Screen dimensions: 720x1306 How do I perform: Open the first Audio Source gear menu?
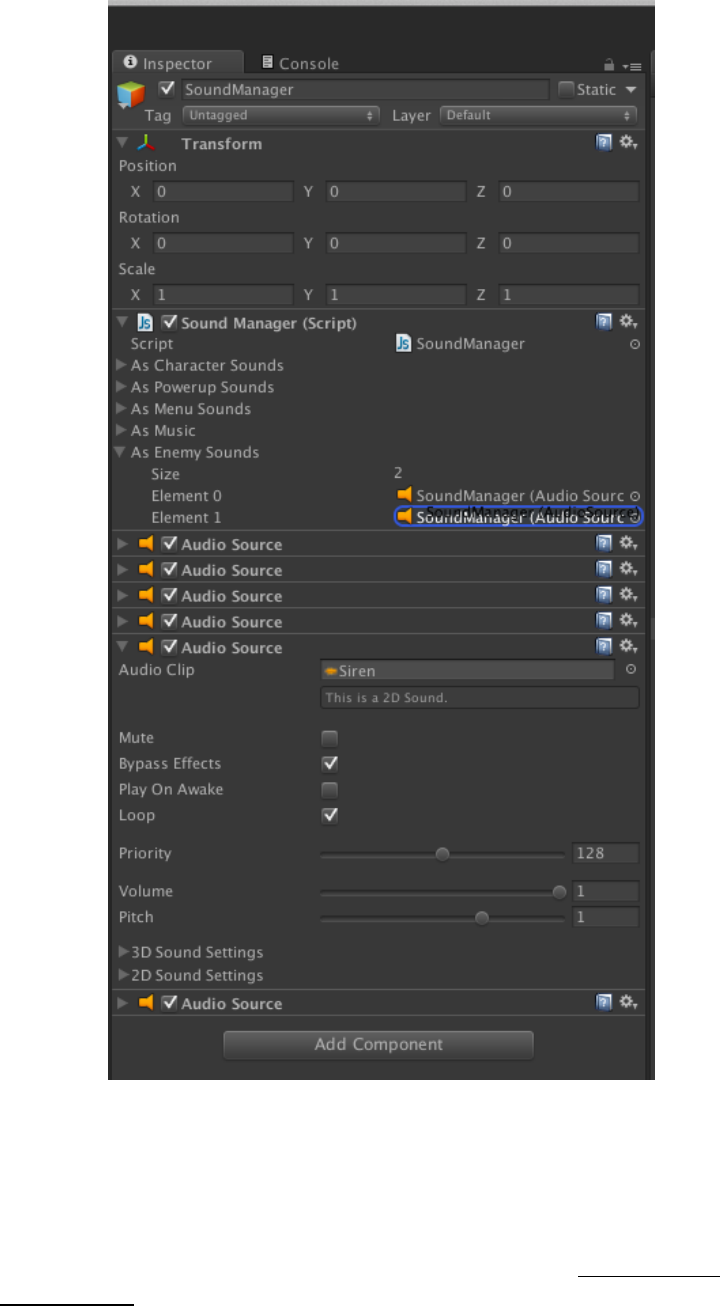tap(629, 543)
